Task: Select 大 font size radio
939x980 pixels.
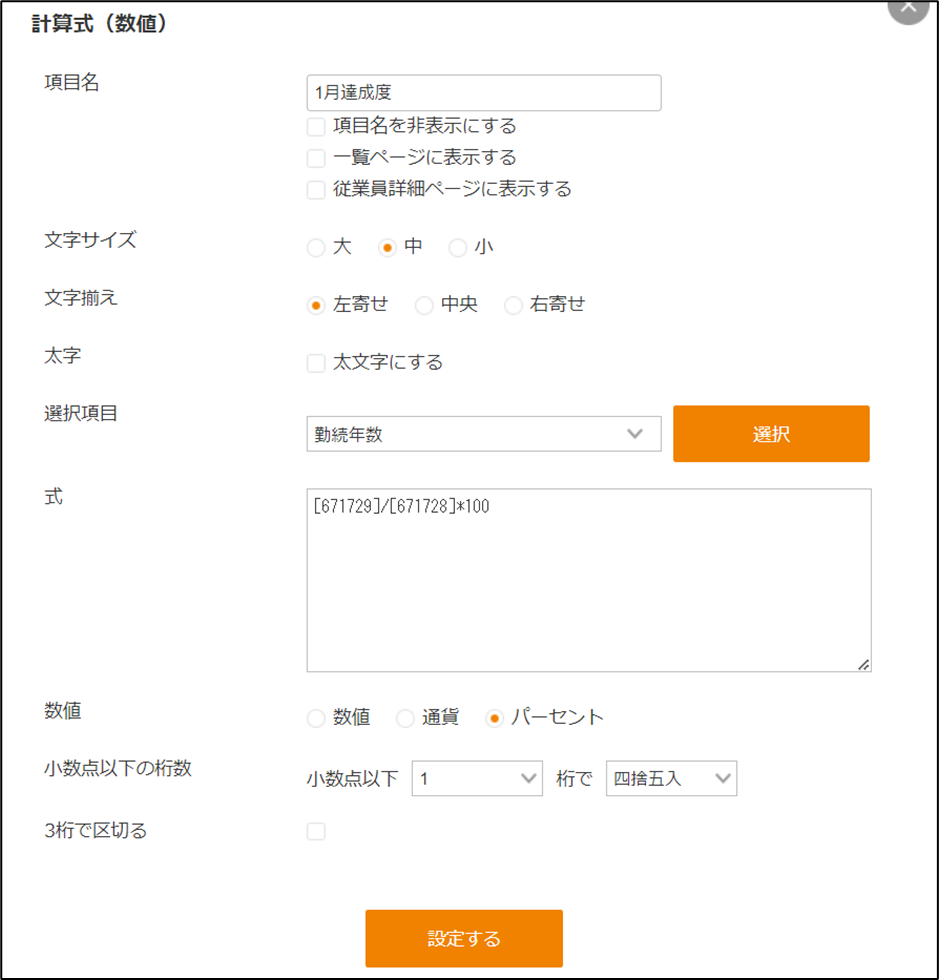Action: point(316,248)
